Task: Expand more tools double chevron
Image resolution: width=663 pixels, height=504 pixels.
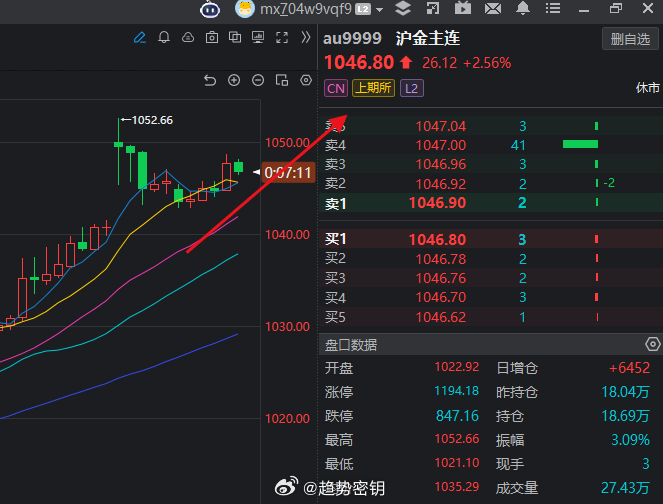Action: [306, 38]
